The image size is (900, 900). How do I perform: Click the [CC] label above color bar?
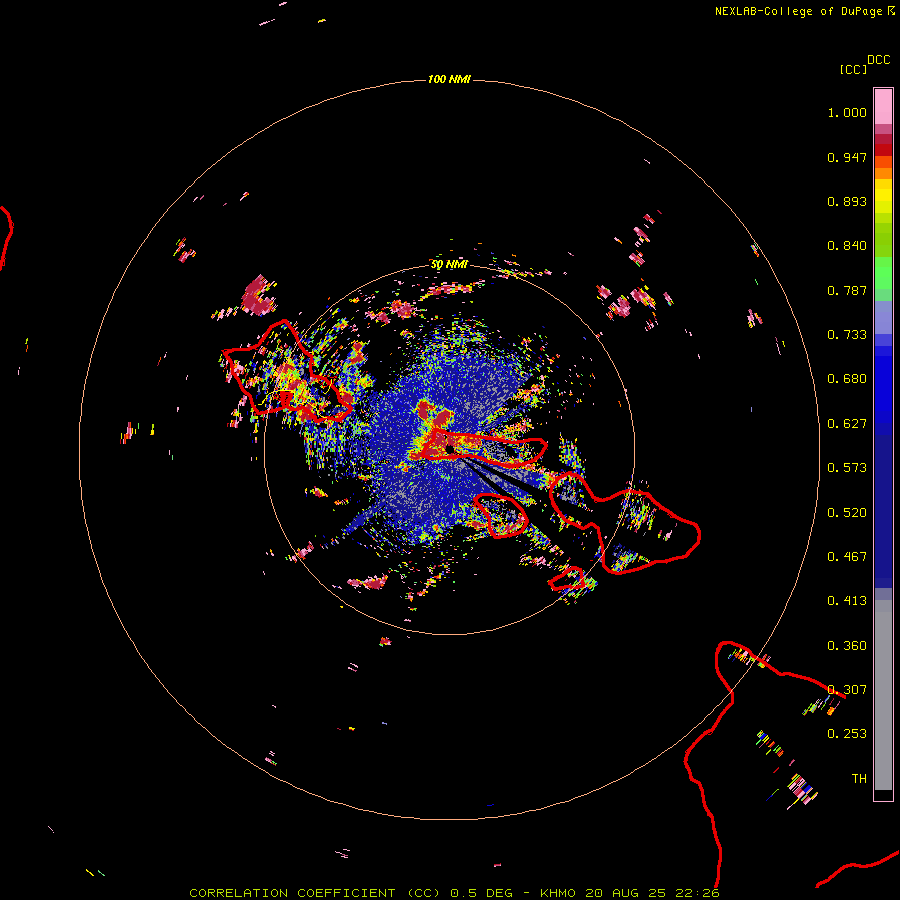click(853, 69)
